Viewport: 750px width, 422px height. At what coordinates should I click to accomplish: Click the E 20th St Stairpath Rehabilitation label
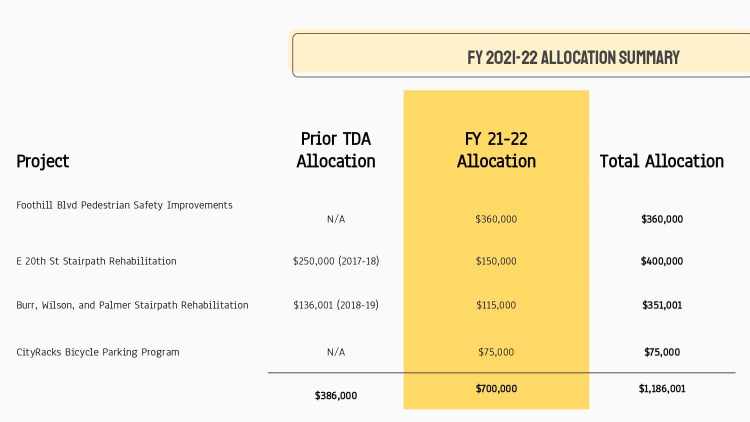click(x=96, y=261)
